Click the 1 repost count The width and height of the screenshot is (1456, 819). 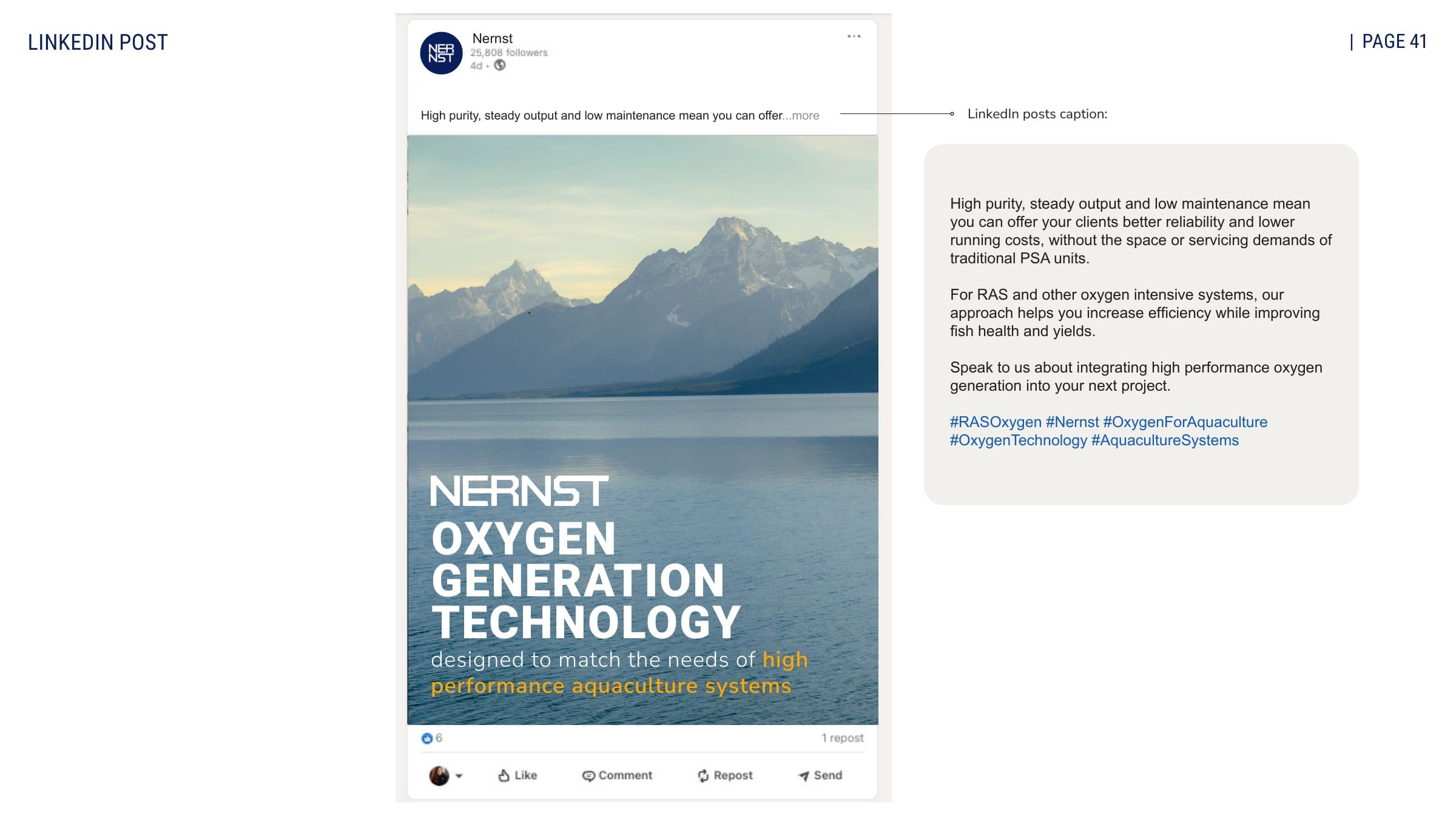tap(843, 738)
